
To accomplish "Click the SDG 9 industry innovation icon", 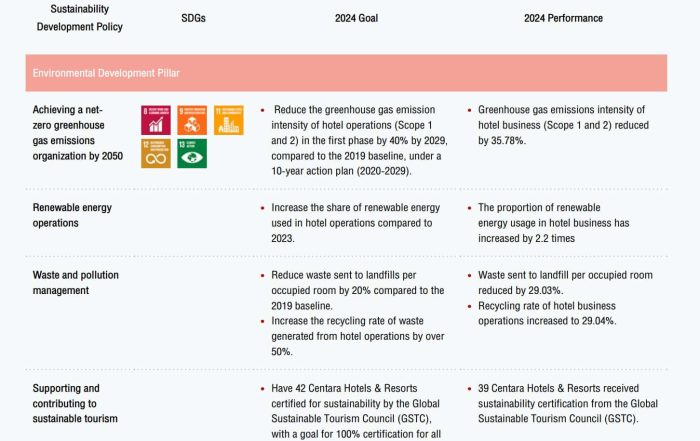I will (192, 120).
